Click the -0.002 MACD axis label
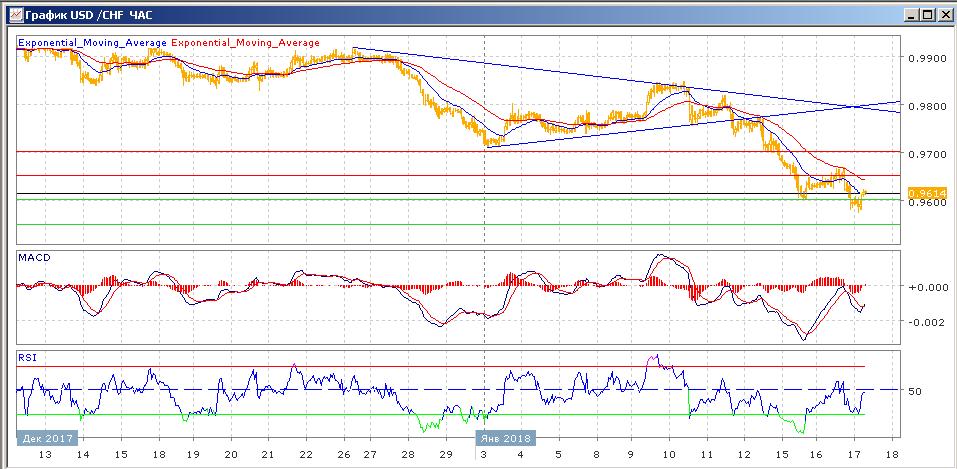 924,322
